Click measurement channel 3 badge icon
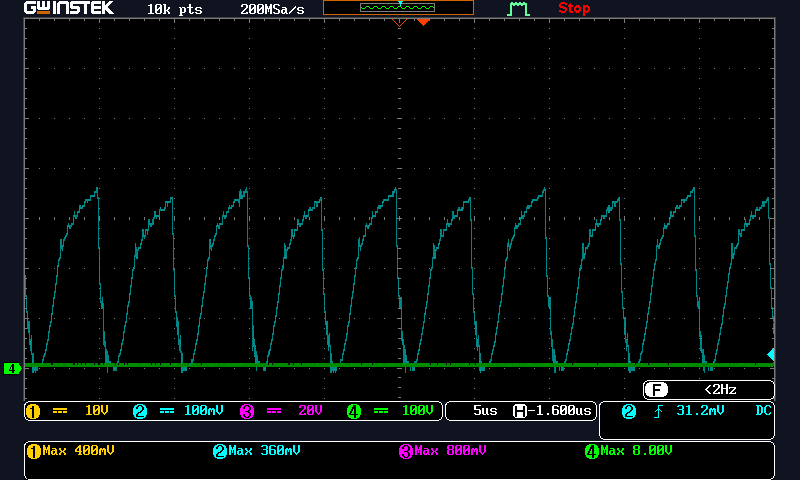800x480 pixels. point(406,451)
